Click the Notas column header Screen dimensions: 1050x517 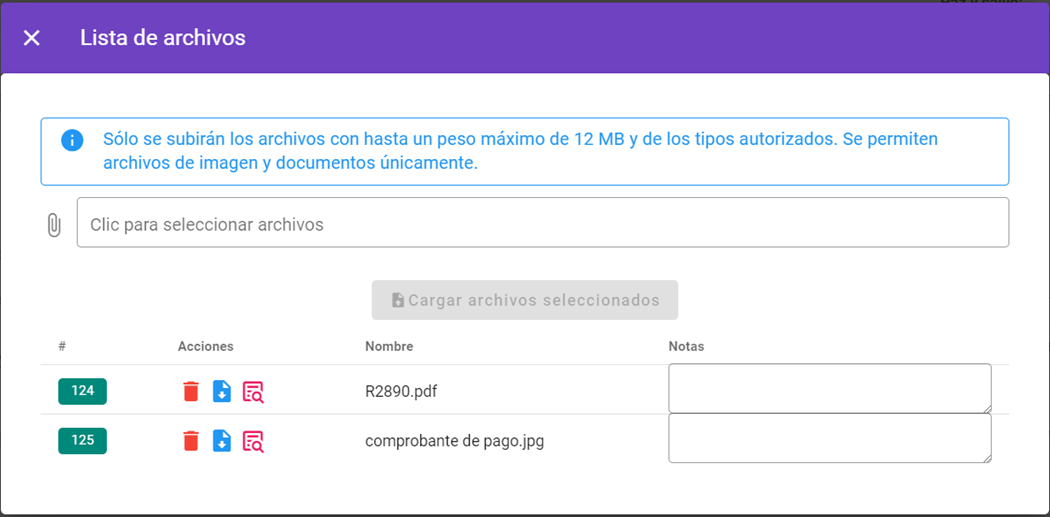686,347
